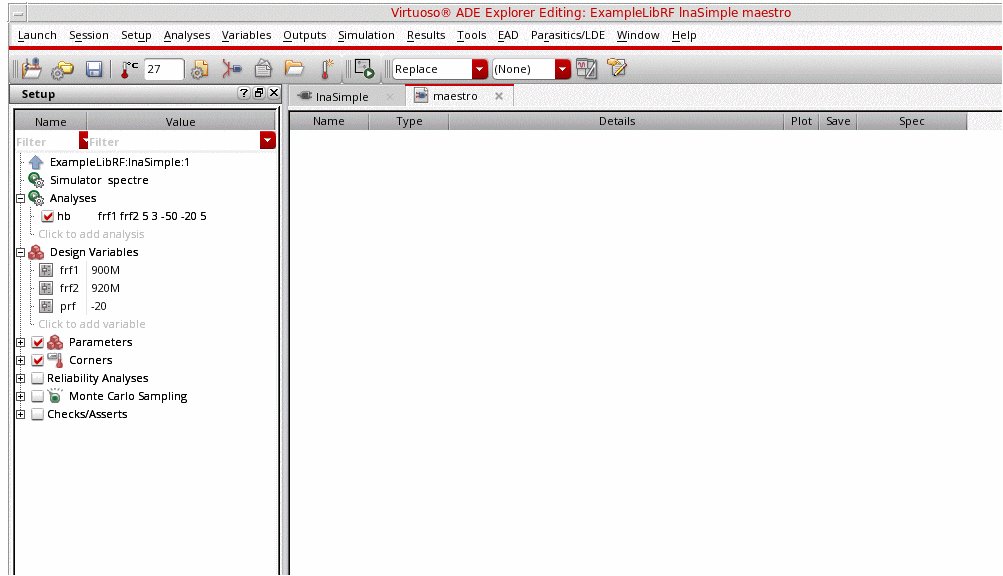The image size is (1003, 576).
Task: Expand the Checks/Asserts node
Action: point(20,414)
